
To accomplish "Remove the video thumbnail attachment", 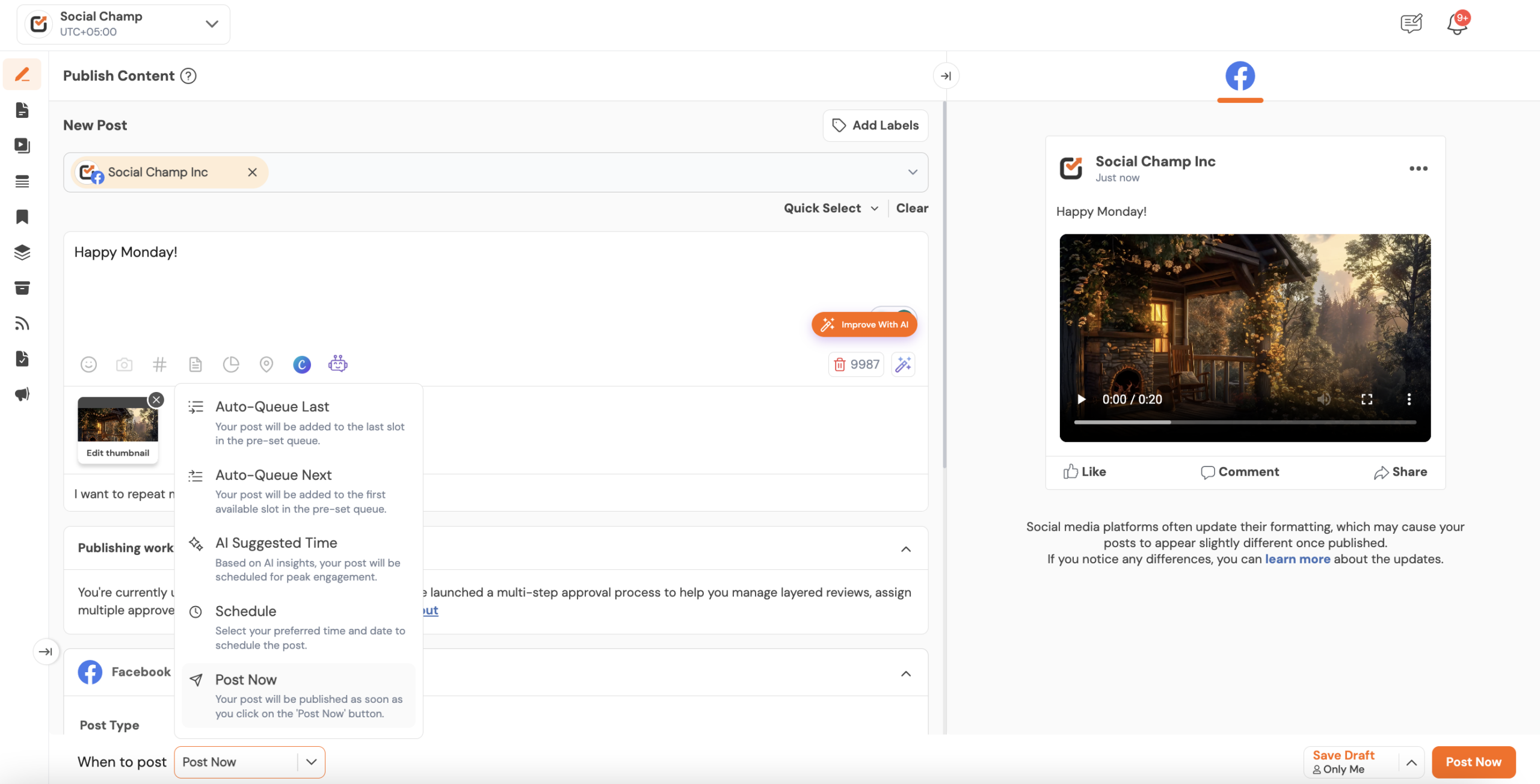I will point(156,400).
